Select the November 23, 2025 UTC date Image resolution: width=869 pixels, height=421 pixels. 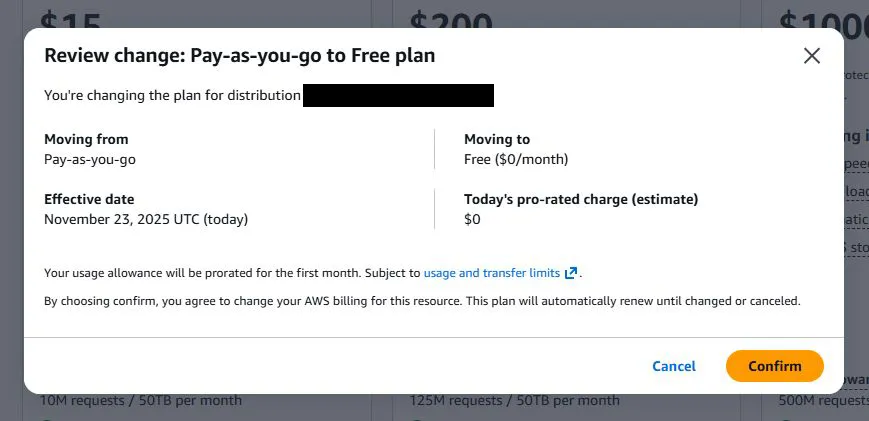146,219
